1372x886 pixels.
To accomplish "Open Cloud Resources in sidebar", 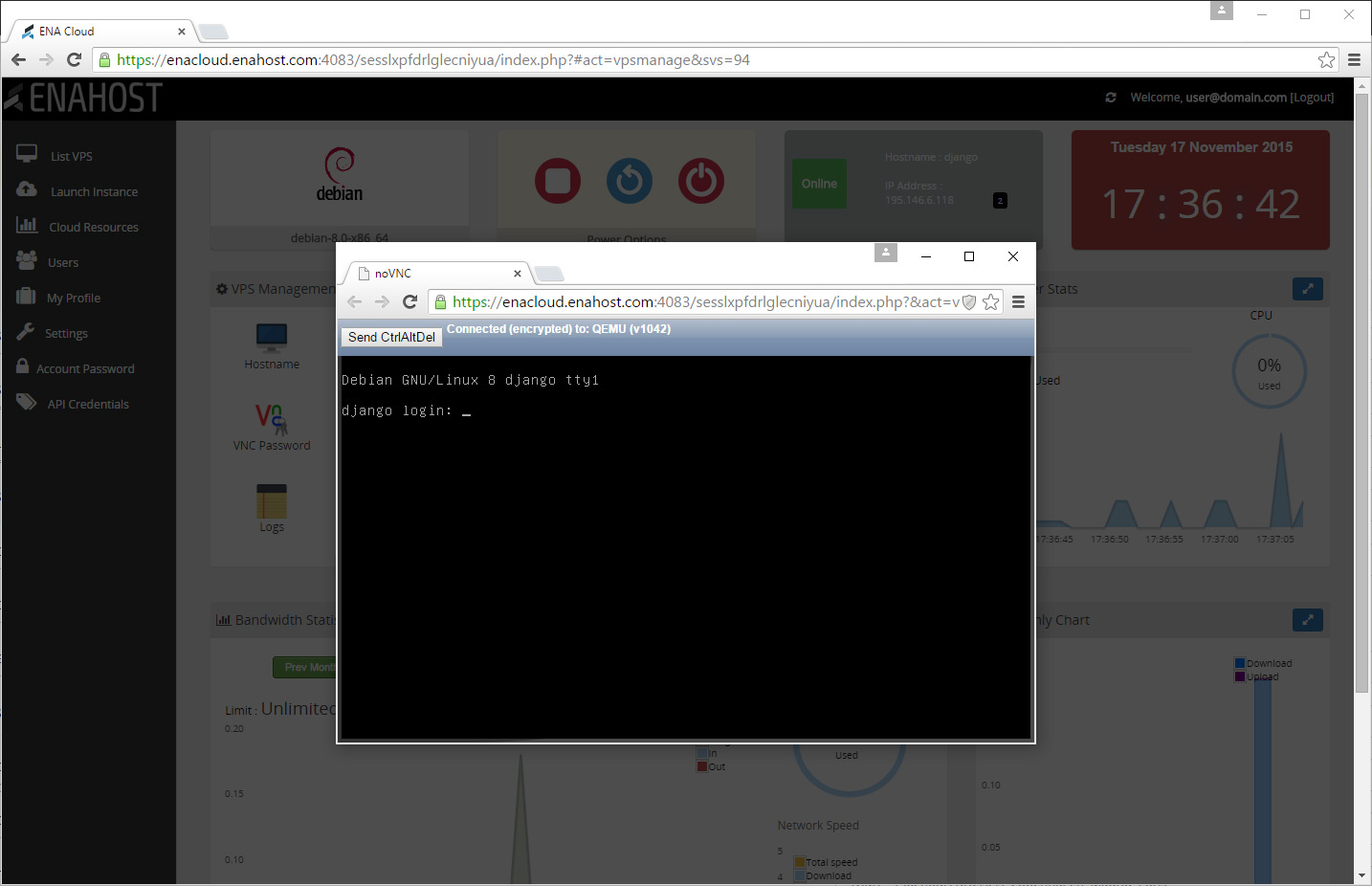I will tap(94, 227).
